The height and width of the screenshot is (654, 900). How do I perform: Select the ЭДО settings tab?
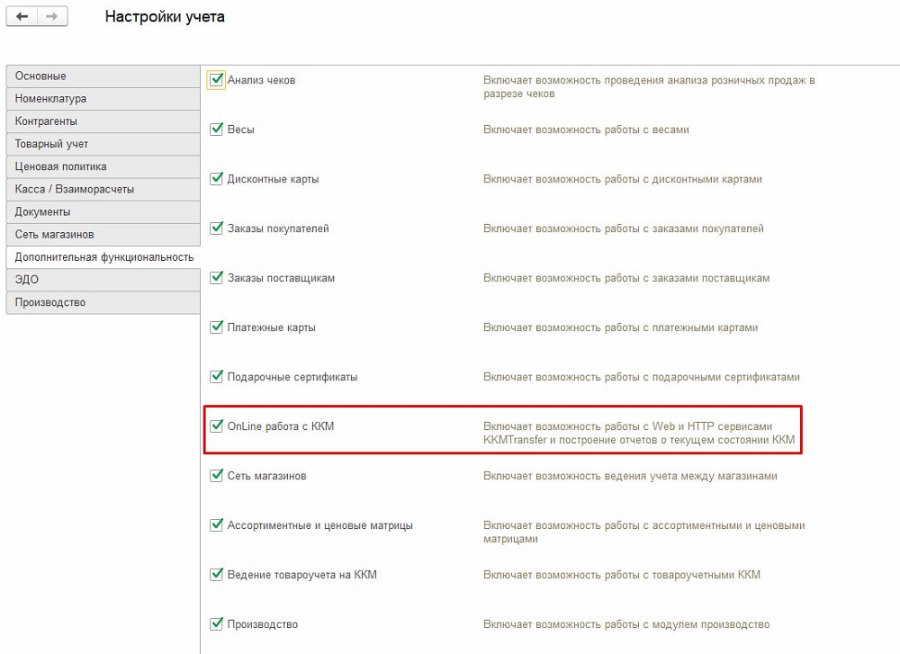click(x=103, y=280)
